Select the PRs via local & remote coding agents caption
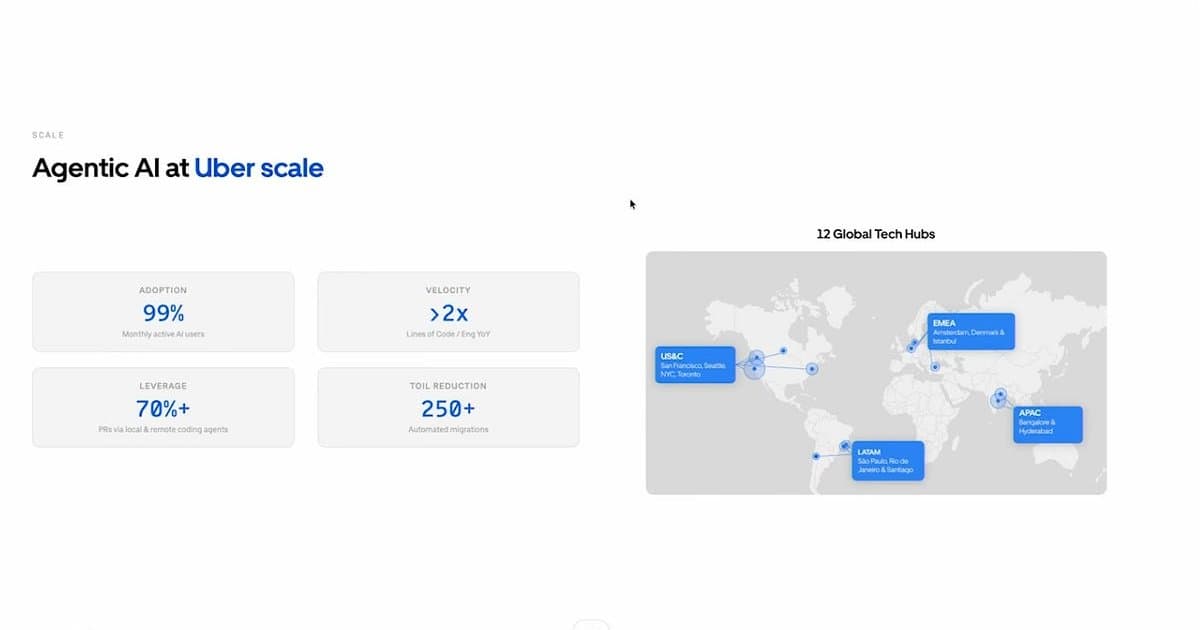 163,430
